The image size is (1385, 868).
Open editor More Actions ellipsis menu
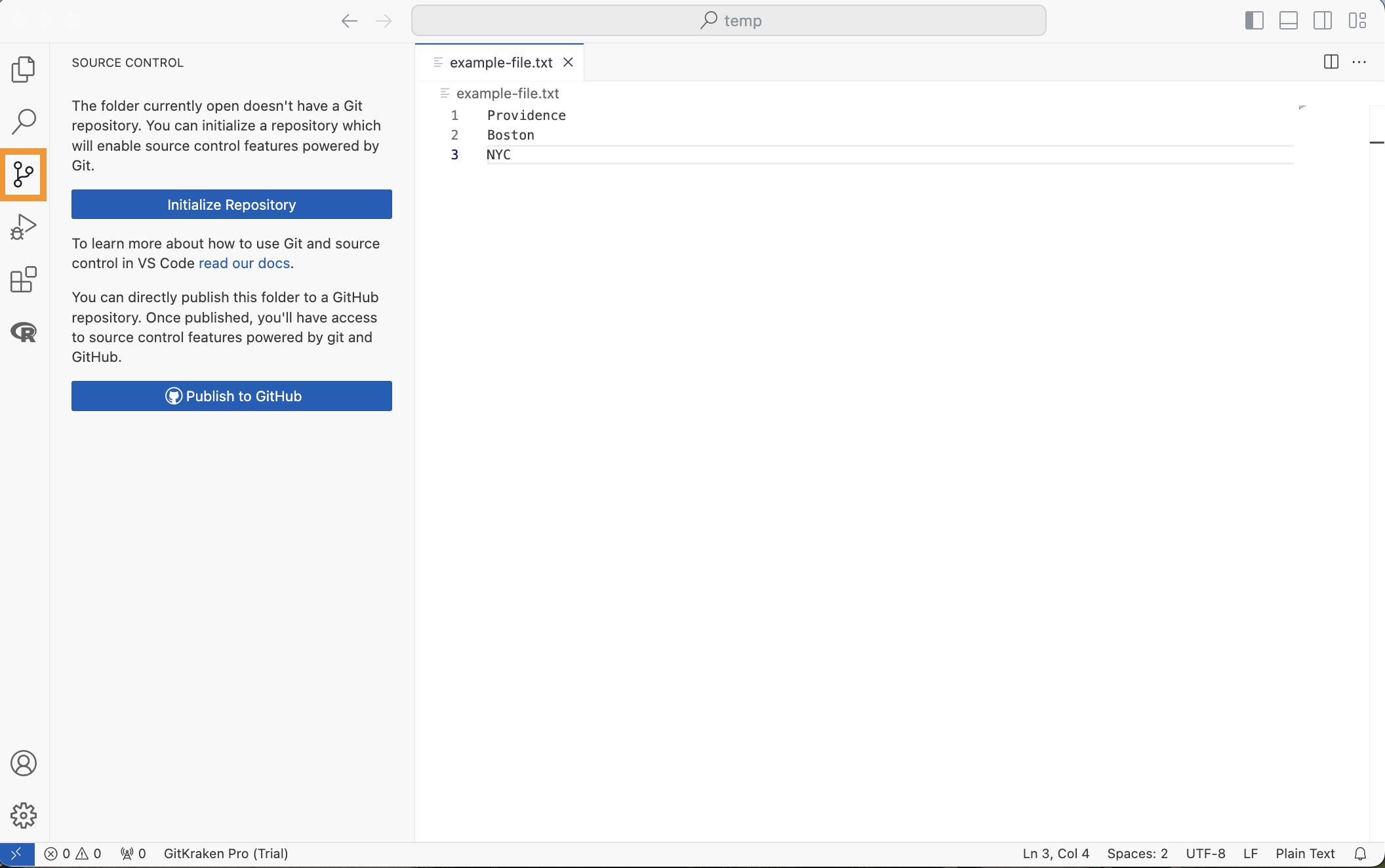[x=1359, y=62]
